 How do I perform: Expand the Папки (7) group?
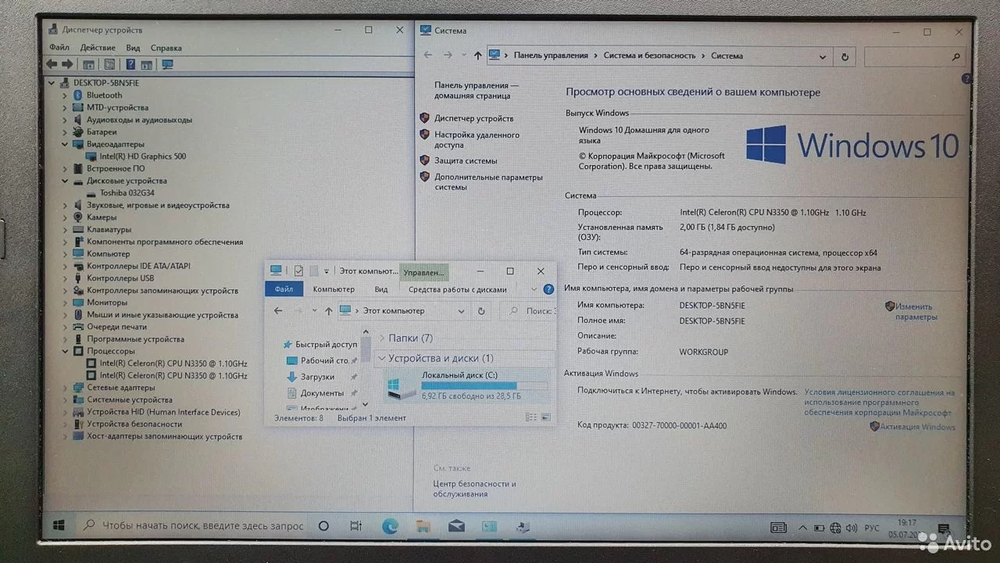pos(382,338)
